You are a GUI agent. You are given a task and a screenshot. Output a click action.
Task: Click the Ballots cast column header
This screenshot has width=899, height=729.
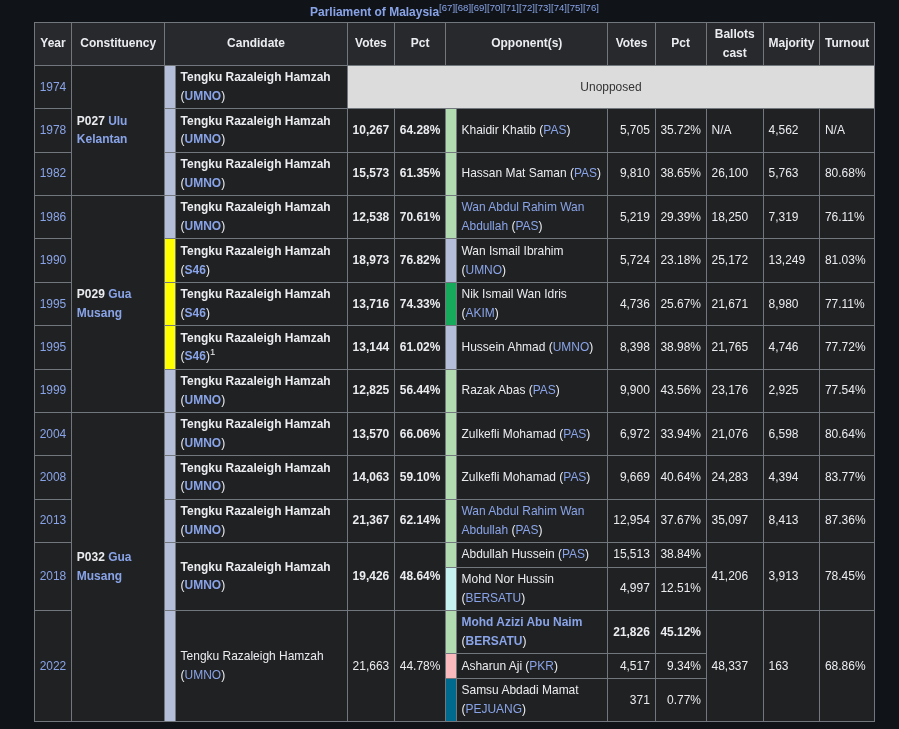point(734,44)
